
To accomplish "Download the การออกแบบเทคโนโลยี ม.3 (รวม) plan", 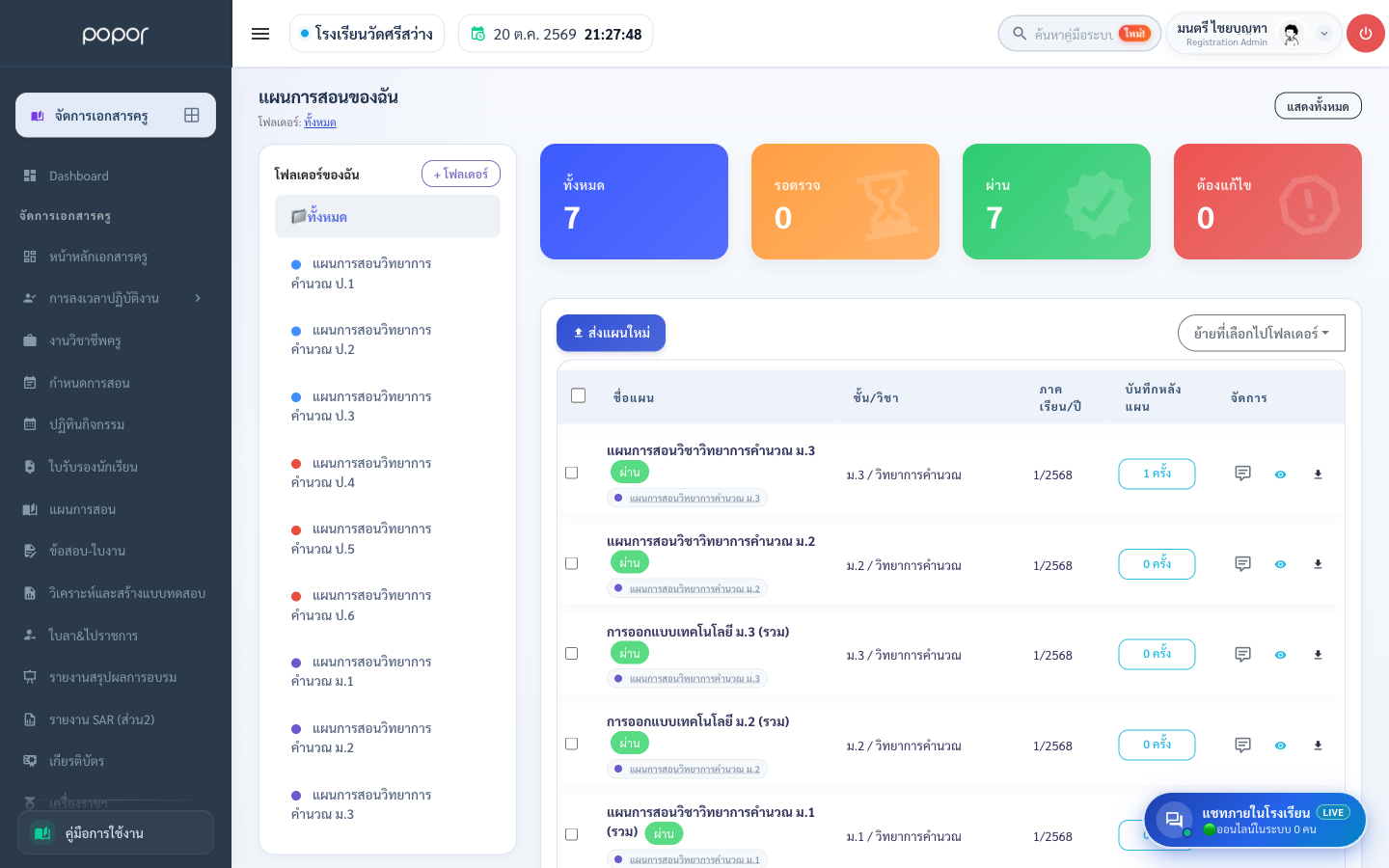I will 1318,655.
